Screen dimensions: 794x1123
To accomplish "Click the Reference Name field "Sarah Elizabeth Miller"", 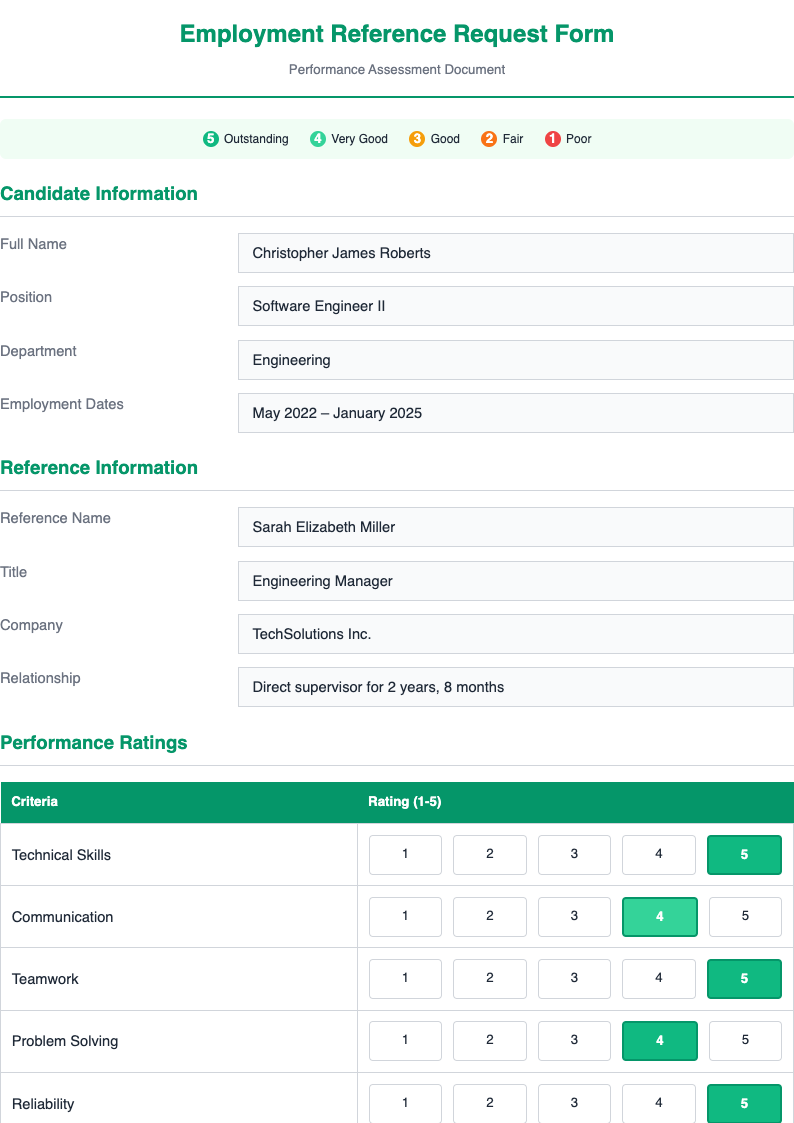I will [x=515, y=526].
